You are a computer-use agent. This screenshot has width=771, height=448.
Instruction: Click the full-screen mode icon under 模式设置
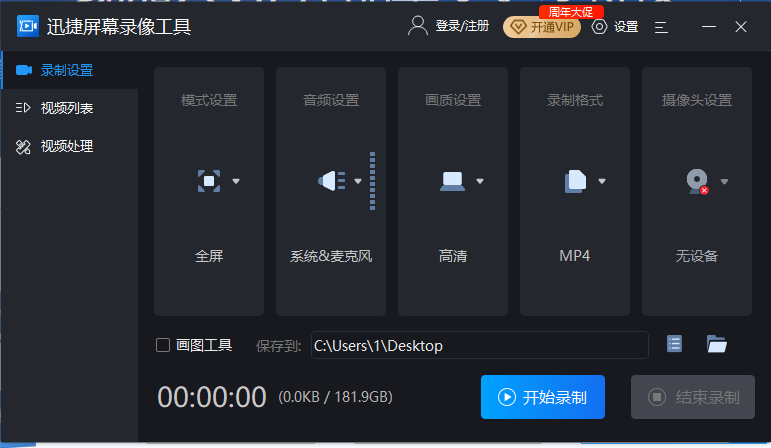point(209,181)
